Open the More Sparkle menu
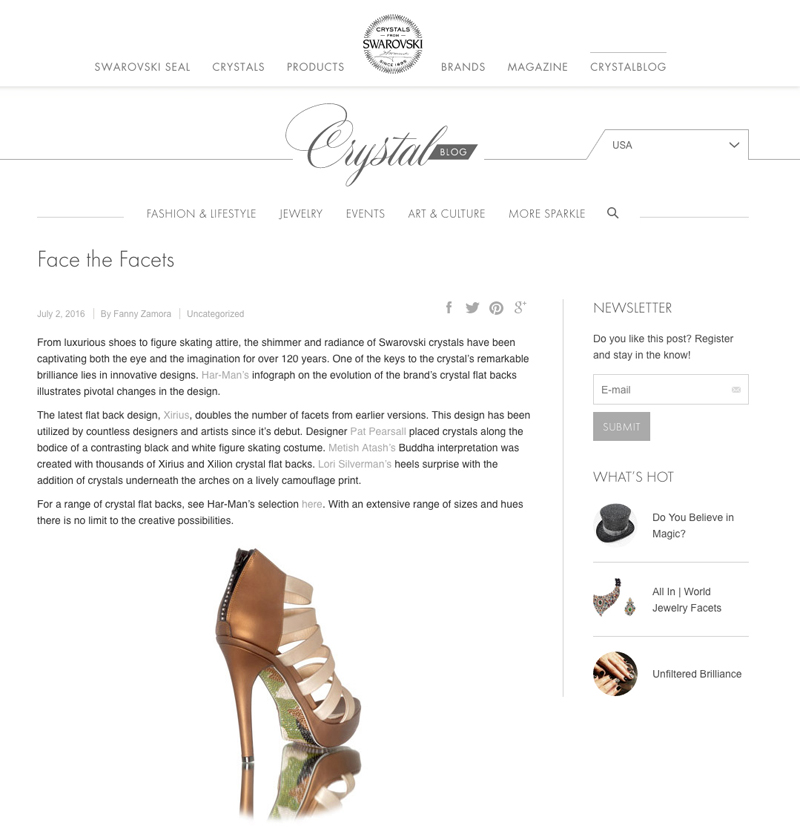800x840 pixels. point(547,214)
